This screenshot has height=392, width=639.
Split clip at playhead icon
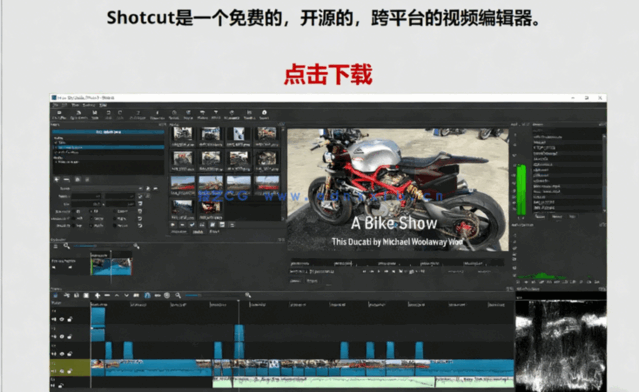(136, 295)
